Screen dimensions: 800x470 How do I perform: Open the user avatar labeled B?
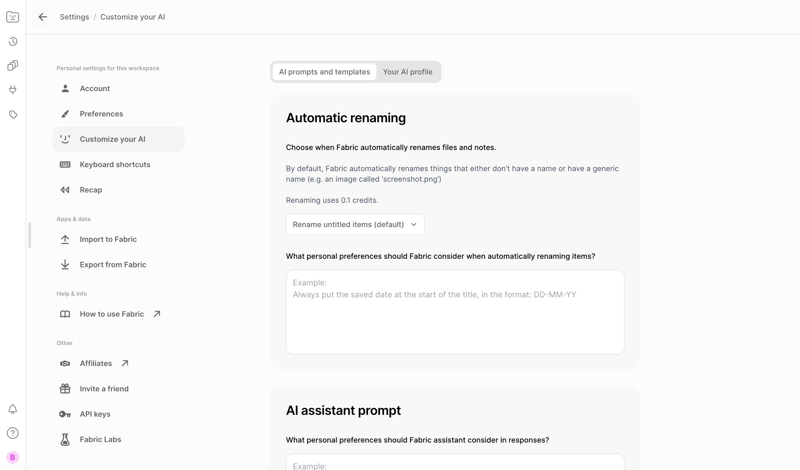pyautogui.click(x=13, y=457)
